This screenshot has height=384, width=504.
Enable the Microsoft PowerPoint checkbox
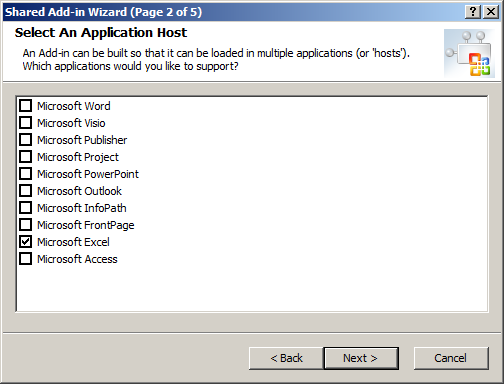point(25,174)
